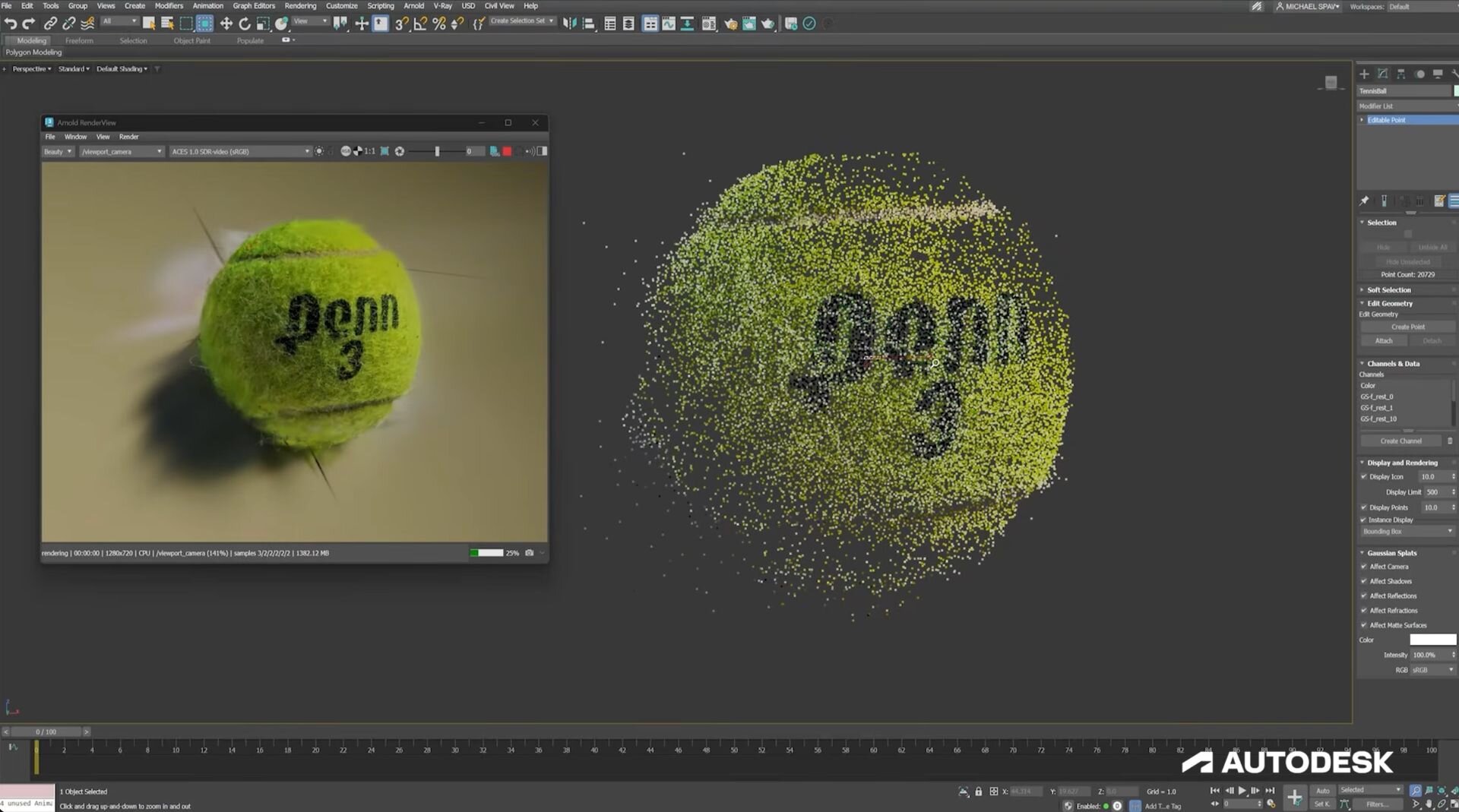Open the Create tab plus icon in command panel
The width and height of the screenshot is (1459, 812).
[1365, 74]
